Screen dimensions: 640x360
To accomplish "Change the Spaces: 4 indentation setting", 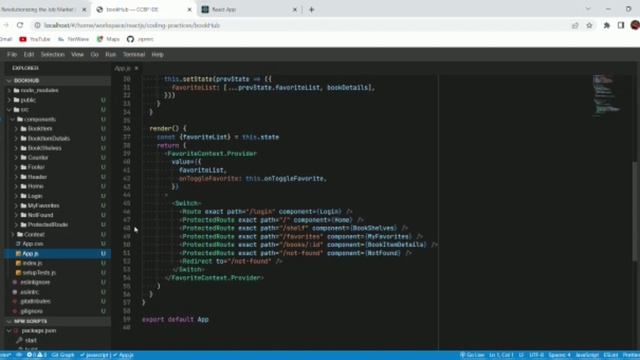I will (559, 355).
